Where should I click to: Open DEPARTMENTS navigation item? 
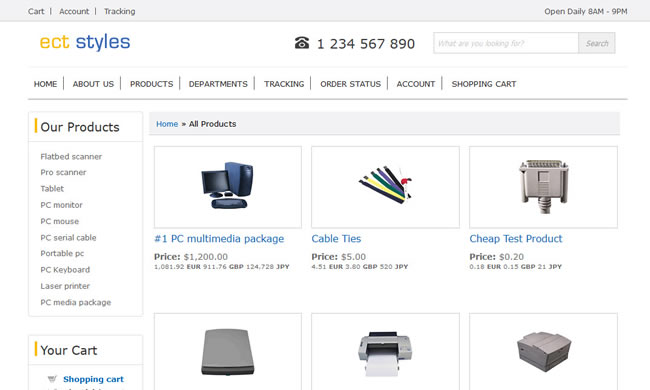pos(218,84)
